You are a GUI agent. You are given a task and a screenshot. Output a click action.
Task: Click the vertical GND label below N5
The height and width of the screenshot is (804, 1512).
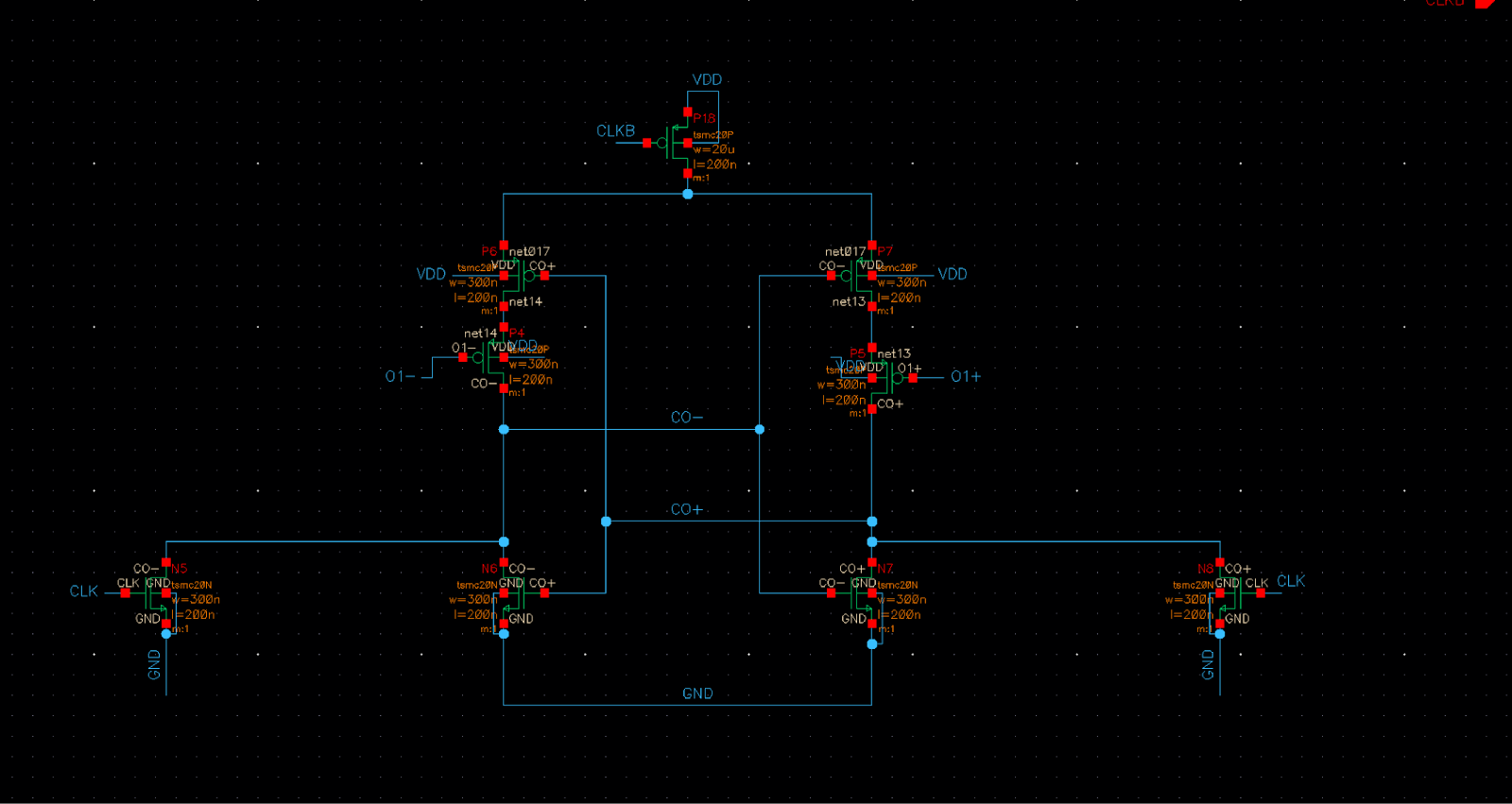154,664
